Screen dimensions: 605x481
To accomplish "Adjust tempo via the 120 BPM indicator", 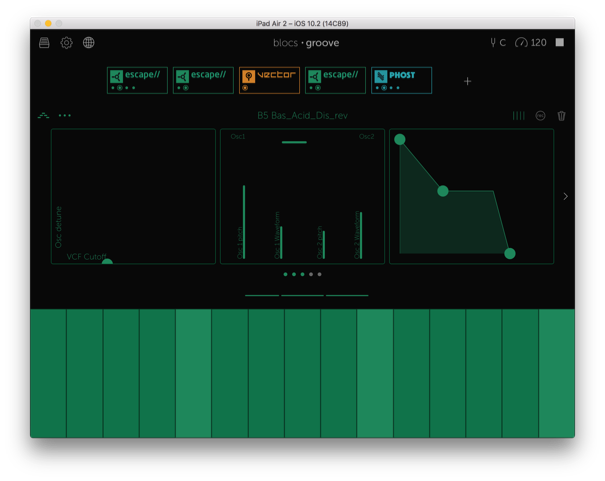I will tap(531, 43).
